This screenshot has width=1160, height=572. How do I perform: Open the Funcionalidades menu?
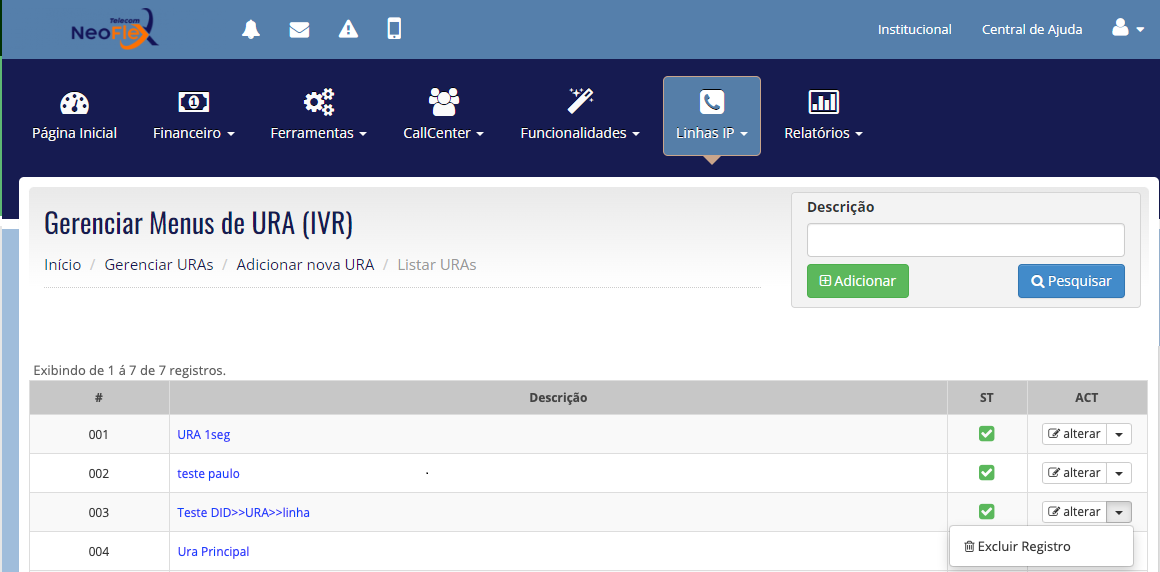point(580,116)
